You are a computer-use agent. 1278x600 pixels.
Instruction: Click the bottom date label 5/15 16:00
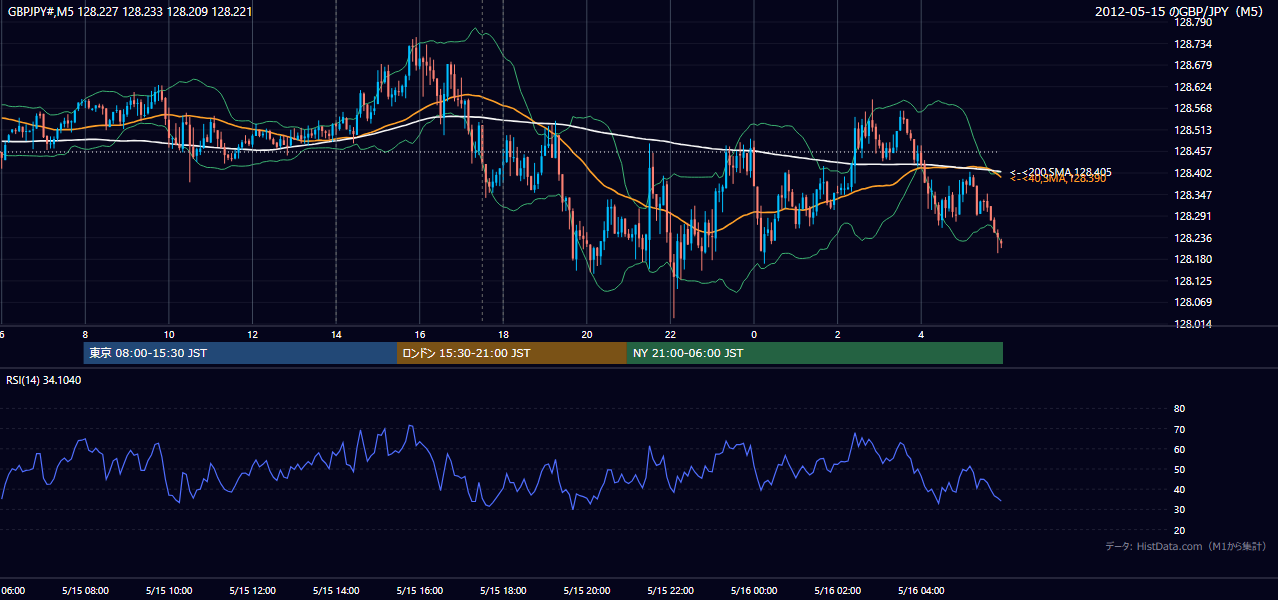[x=419, y=591]
